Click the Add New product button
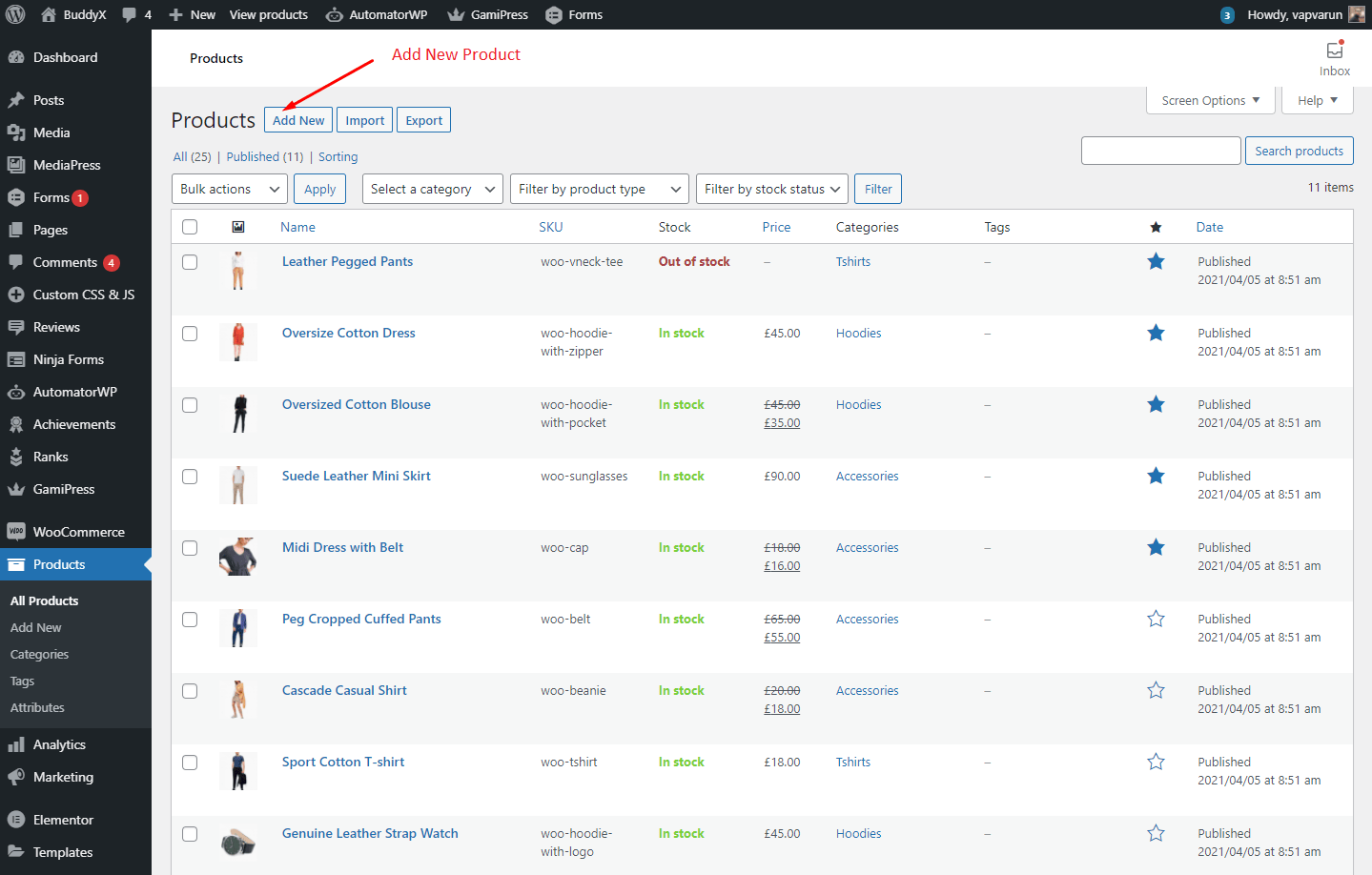Viewport: 1372px width, 875px height. pyautogui.click(x=298, y=120)
